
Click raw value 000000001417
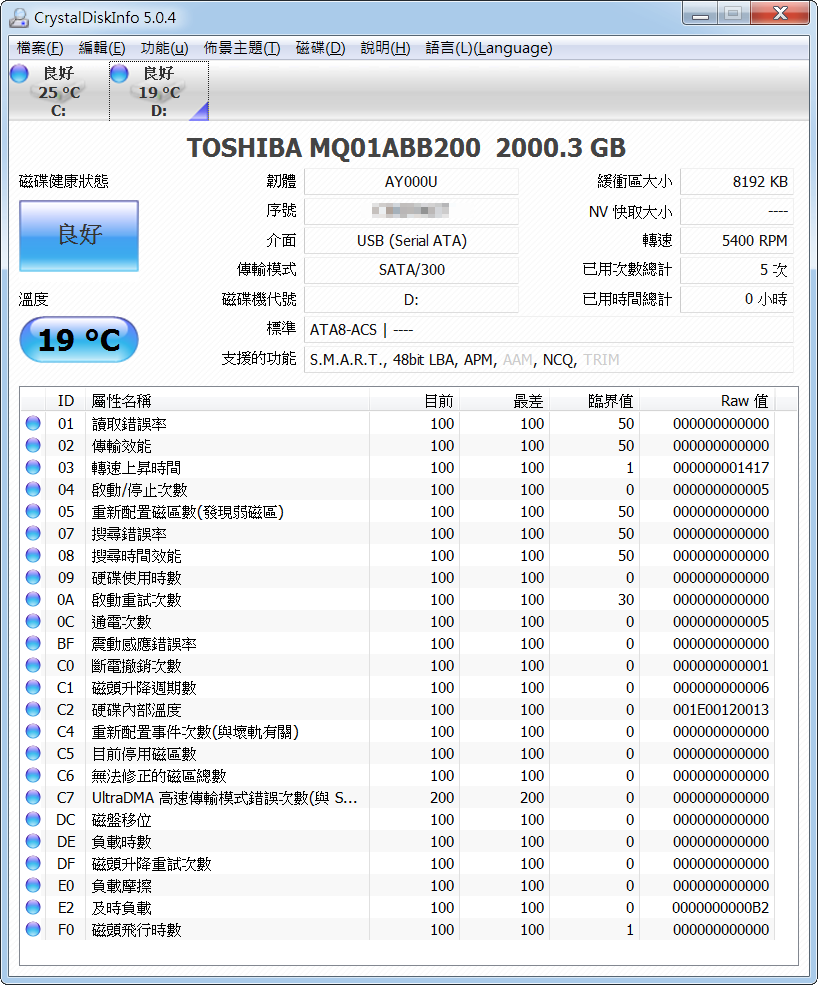pos(721,467)
